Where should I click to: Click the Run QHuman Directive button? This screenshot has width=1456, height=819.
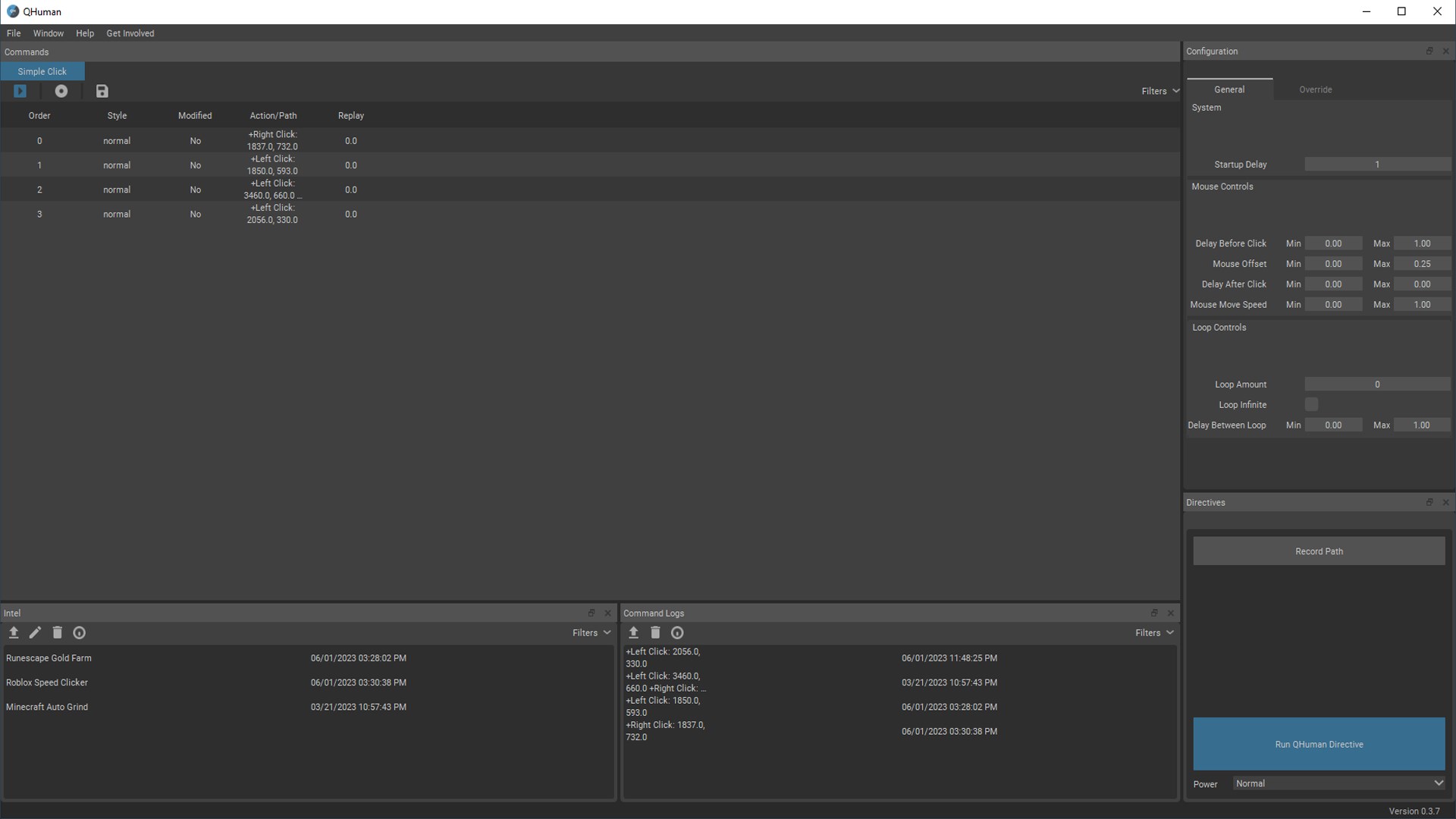click(1319, 744)
